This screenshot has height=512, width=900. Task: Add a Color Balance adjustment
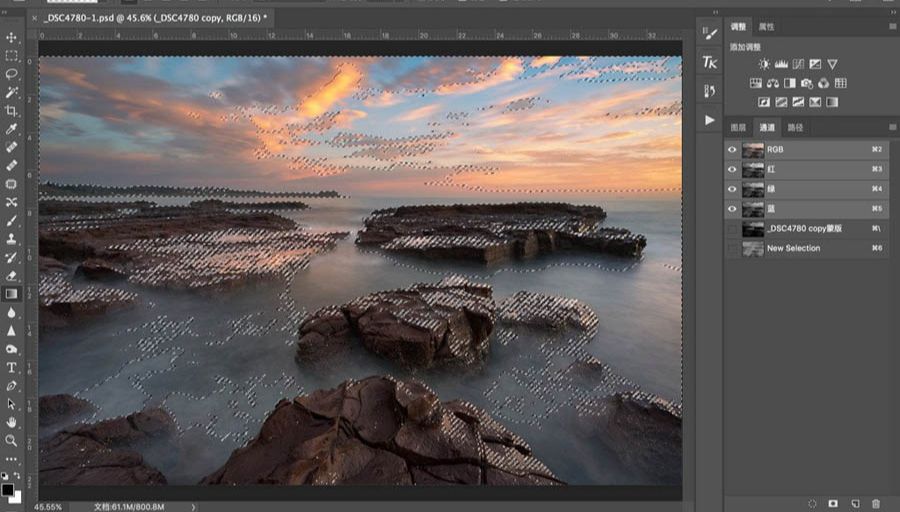tap(773, 83)
